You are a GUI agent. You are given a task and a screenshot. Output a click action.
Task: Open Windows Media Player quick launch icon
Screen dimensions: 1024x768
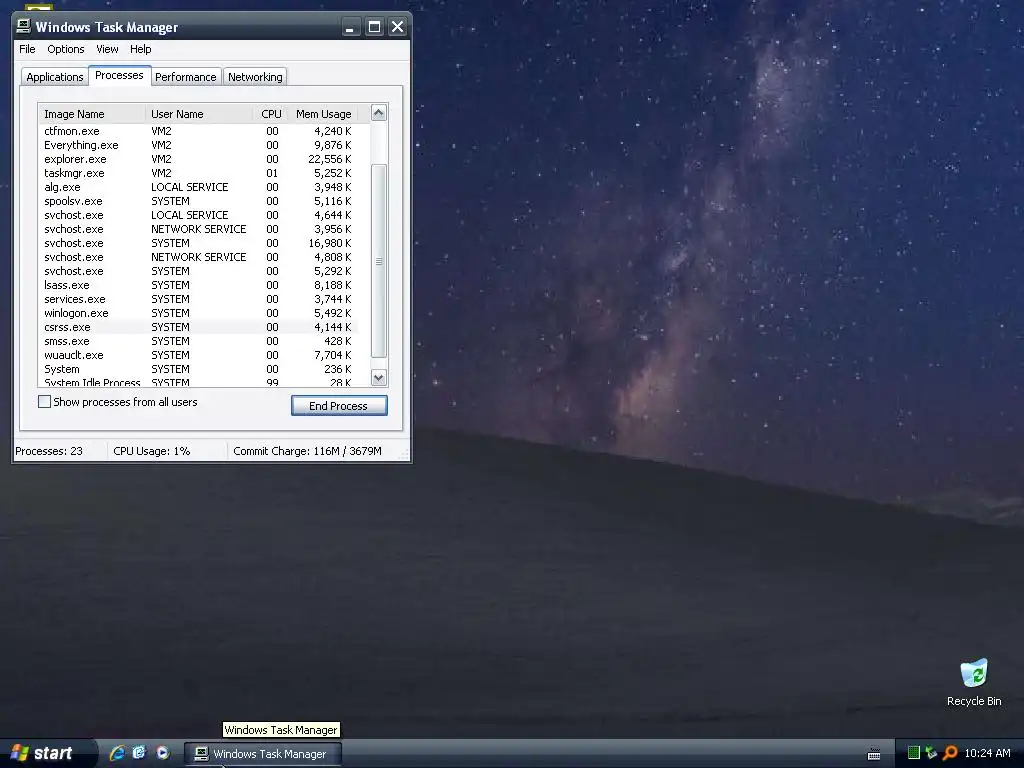click(x=162, y=753)
